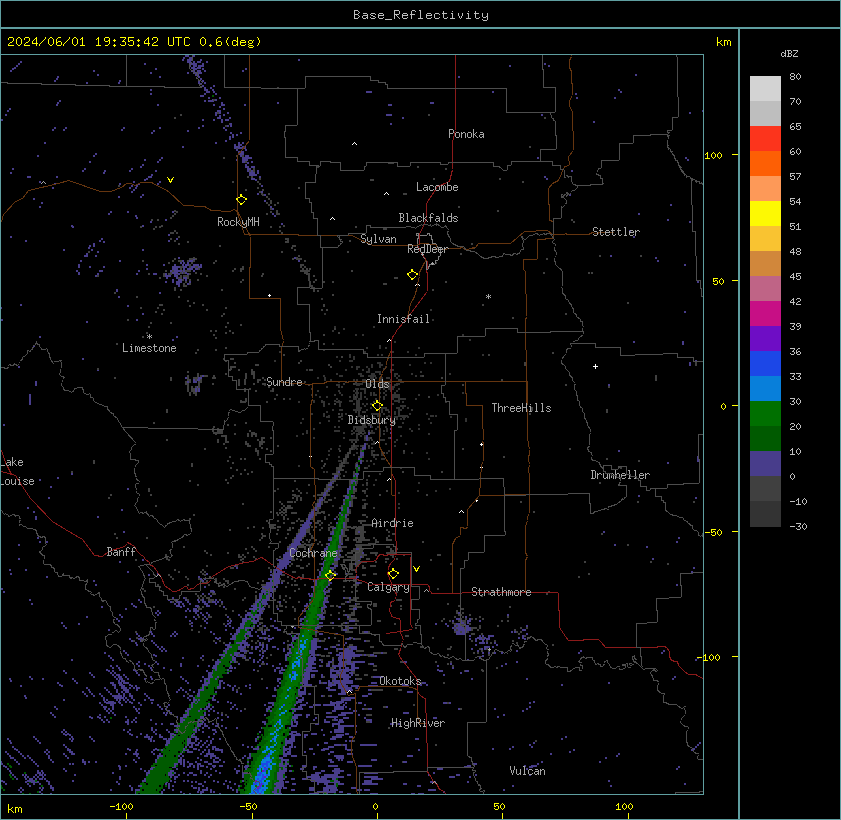This screenshot has width=841, height=820.
Task: Choose the bright green 20-30 dBZ legend swatch
Action: pyautogui.click(x=765, y=413)
